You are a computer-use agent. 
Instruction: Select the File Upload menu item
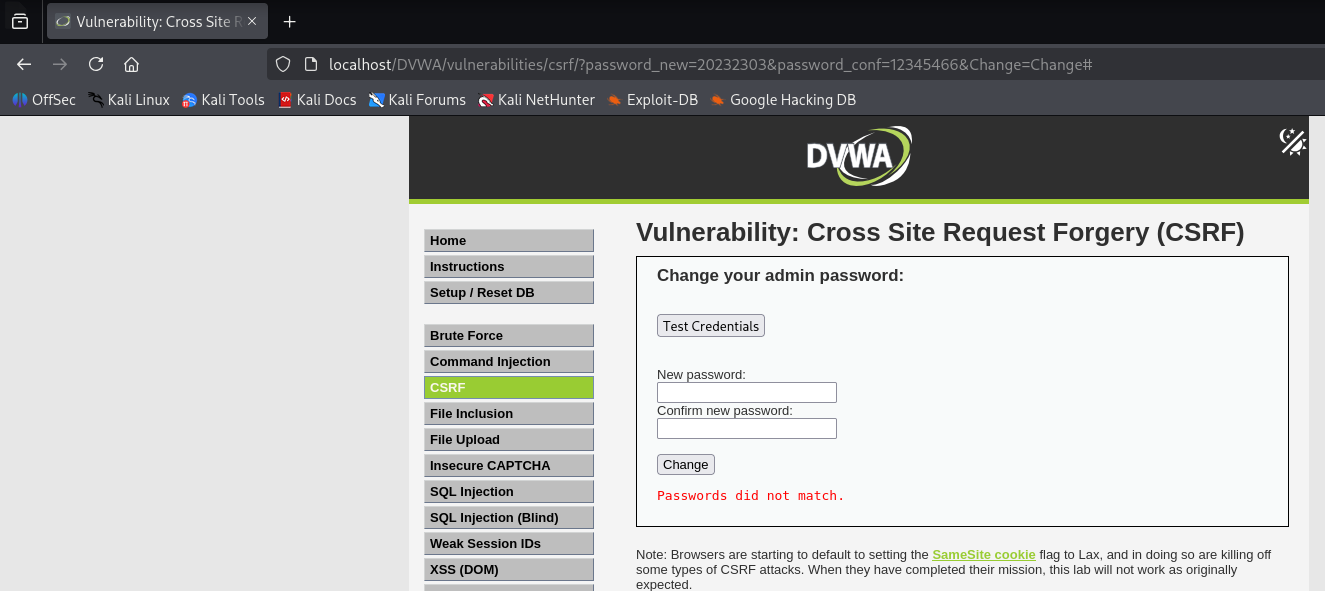[x=509, y=440]
